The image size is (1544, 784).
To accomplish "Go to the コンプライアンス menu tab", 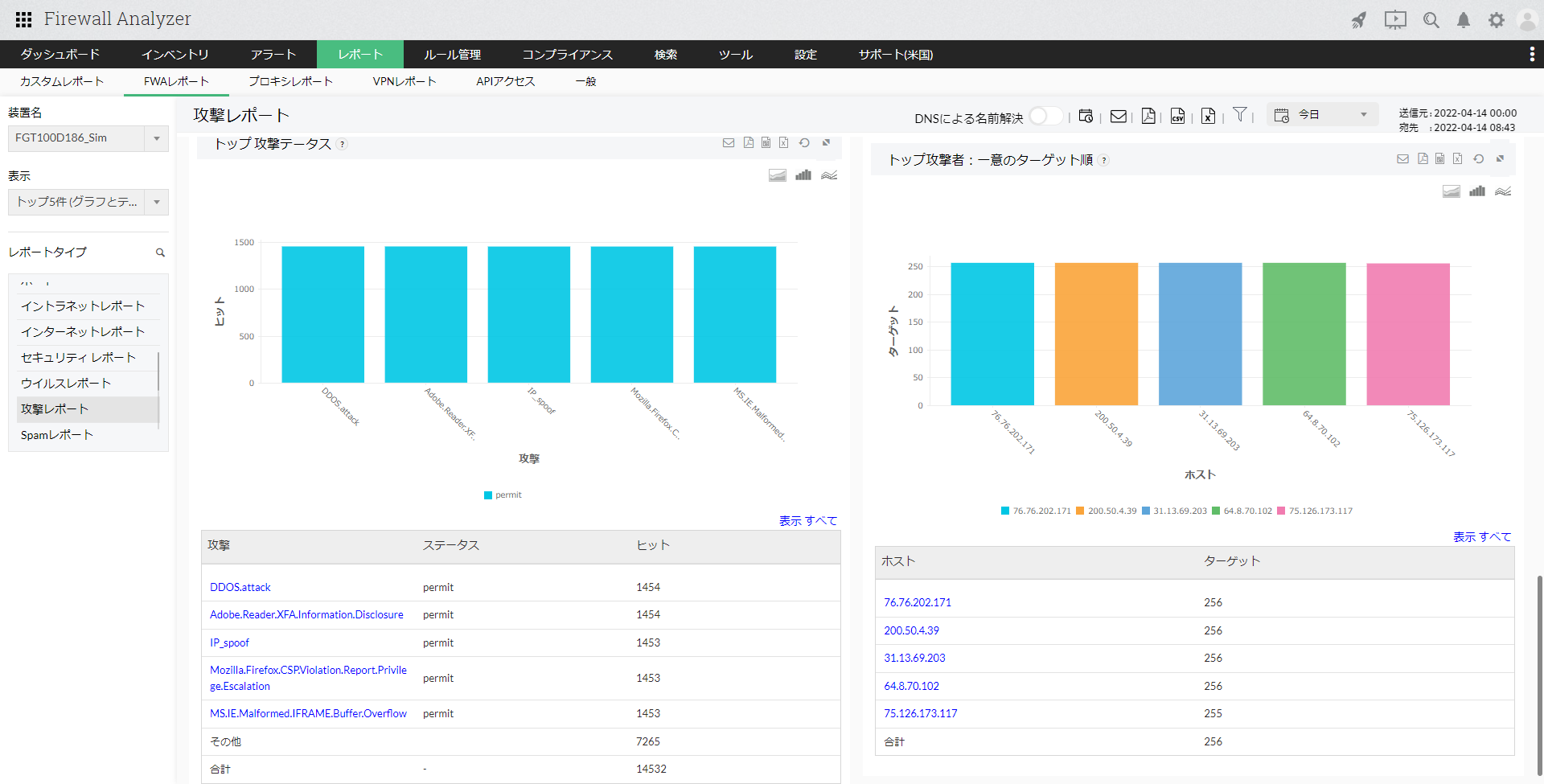I will [567, 55].
